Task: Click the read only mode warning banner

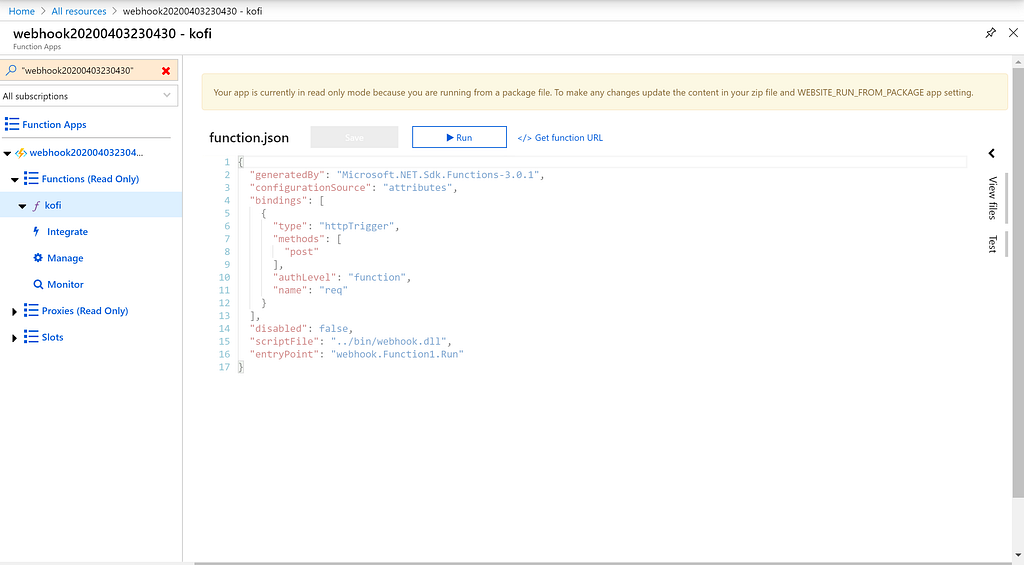Action: pos(605,92)
